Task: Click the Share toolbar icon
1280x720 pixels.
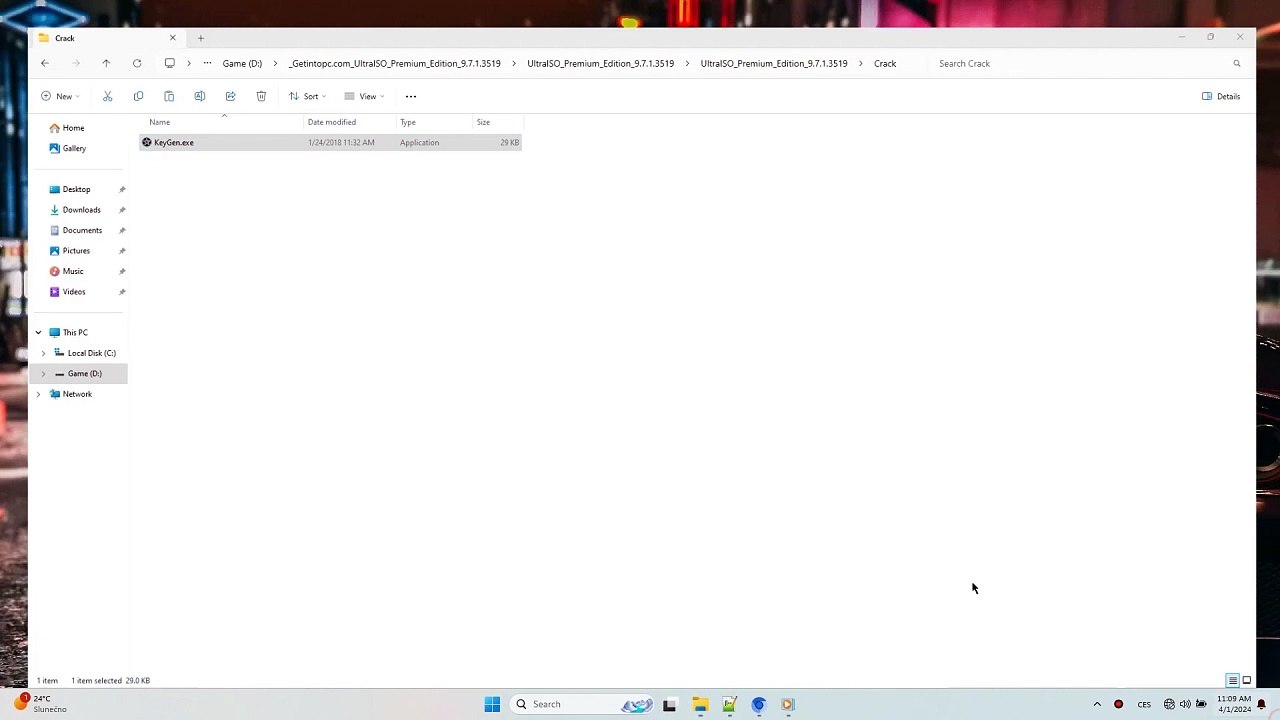Action: (230, 96)
